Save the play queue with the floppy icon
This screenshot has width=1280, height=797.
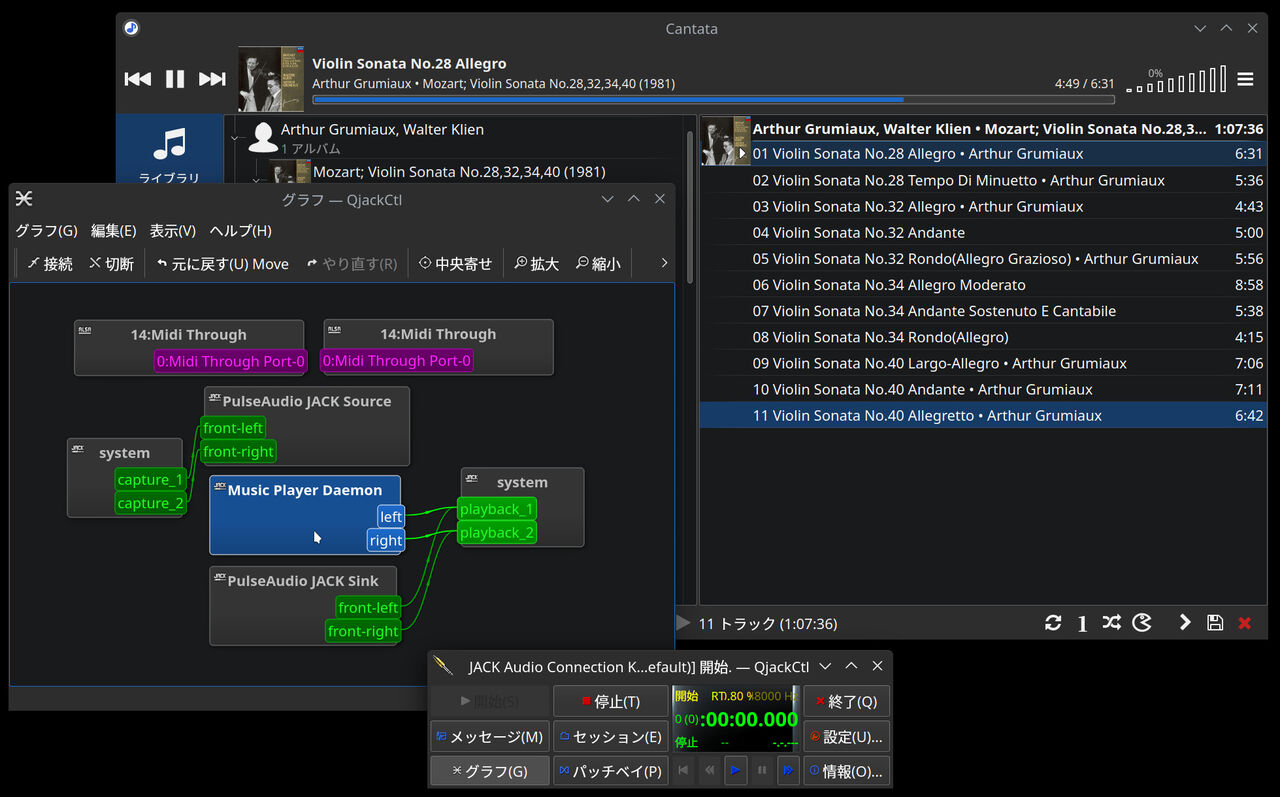[x=1215, y=622]
